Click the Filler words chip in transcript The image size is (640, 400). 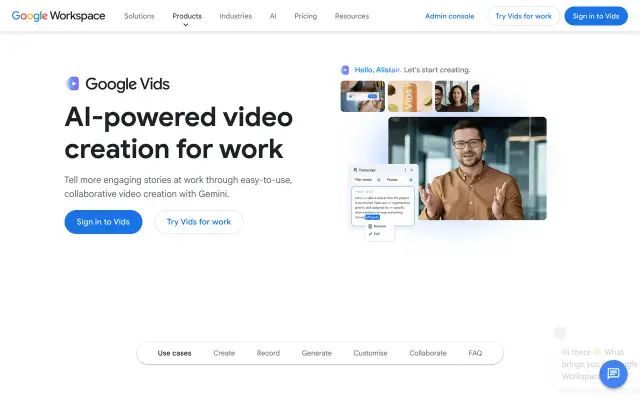point(367,180)
